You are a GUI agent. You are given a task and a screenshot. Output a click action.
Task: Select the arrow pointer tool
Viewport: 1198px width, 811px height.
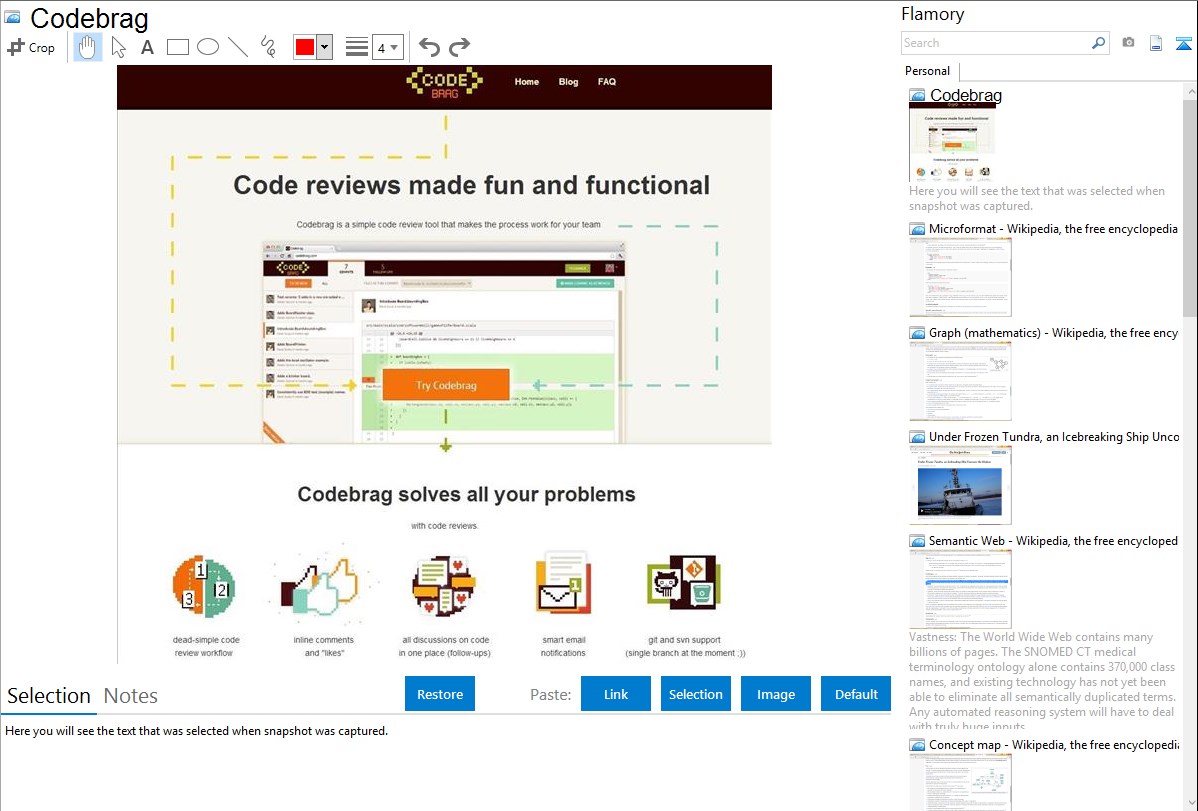click(118, 47)
